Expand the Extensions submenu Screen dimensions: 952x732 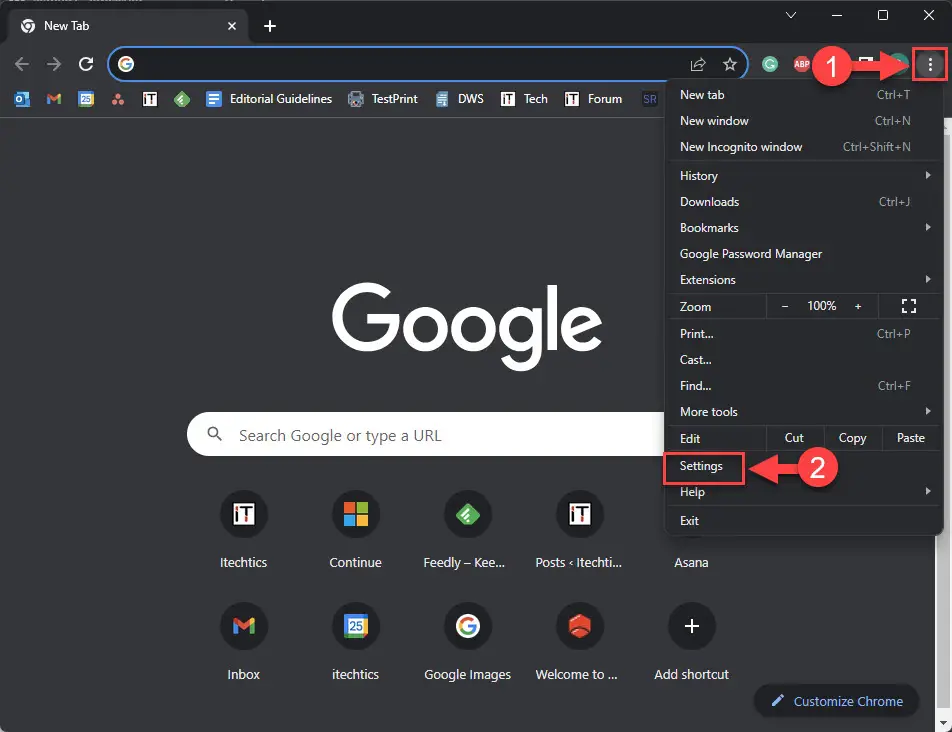(805, 280)
